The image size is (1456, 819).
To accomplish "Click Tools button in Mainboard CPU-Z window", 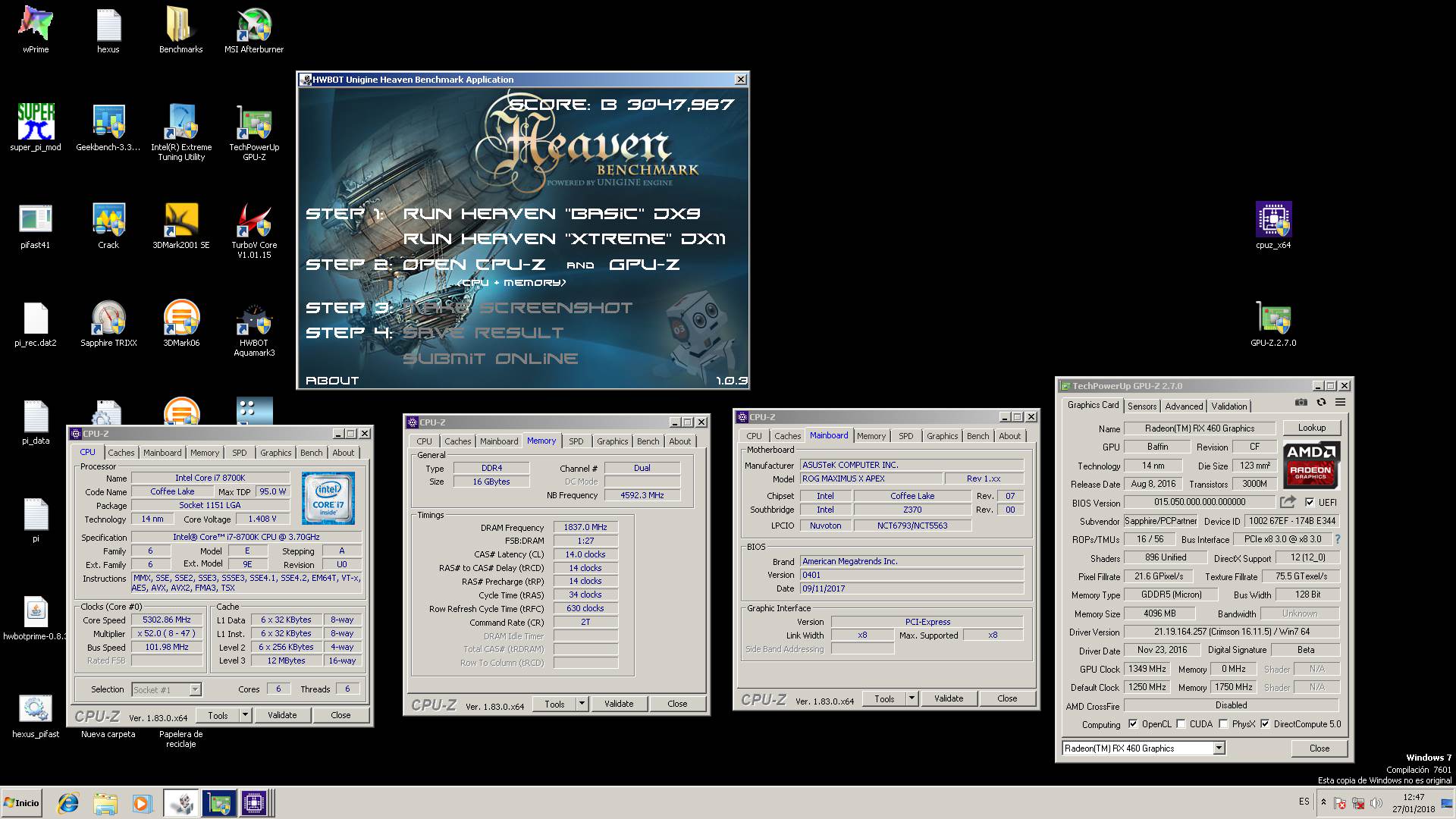I will pyautogui.click(x=884, y=698).
